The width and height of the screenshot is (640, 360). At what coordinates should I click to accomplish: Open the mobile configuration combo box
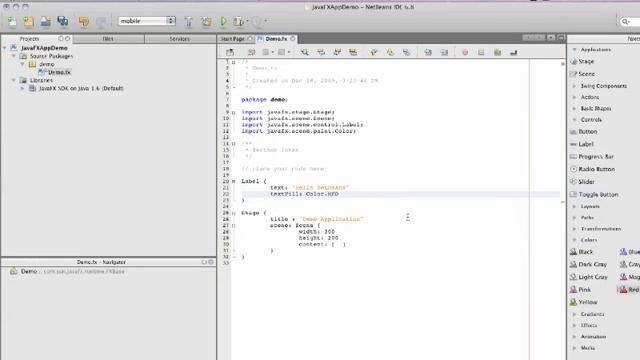(147, 21)
